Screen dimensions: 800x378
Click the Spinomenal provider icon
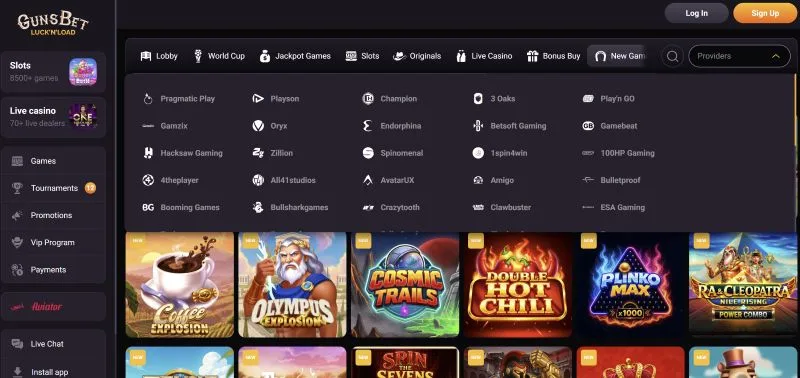coord(368,153)
